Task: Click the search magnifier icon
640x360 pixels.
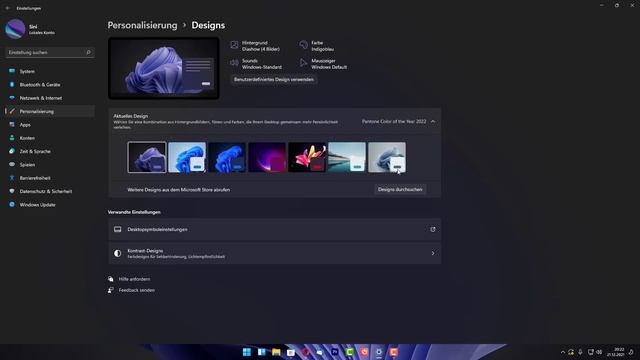Action: (88, 52)
